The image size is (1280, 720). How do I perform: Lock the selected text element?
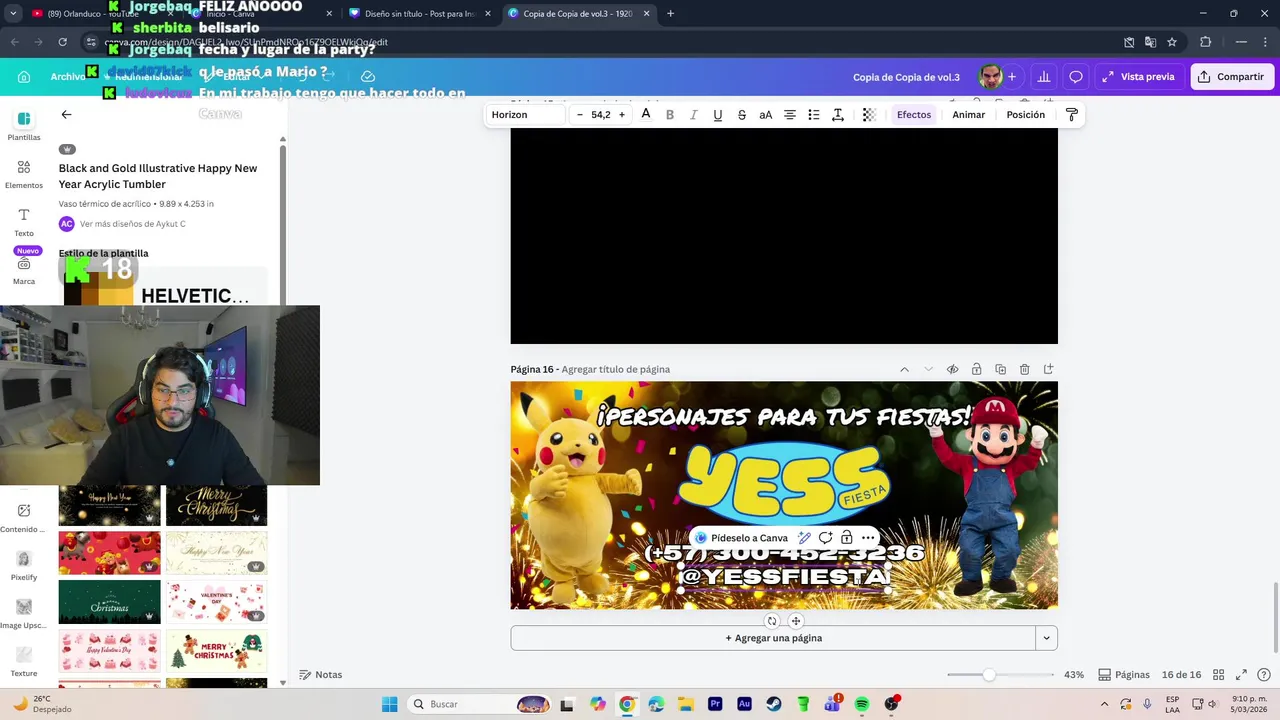[847, 538]
